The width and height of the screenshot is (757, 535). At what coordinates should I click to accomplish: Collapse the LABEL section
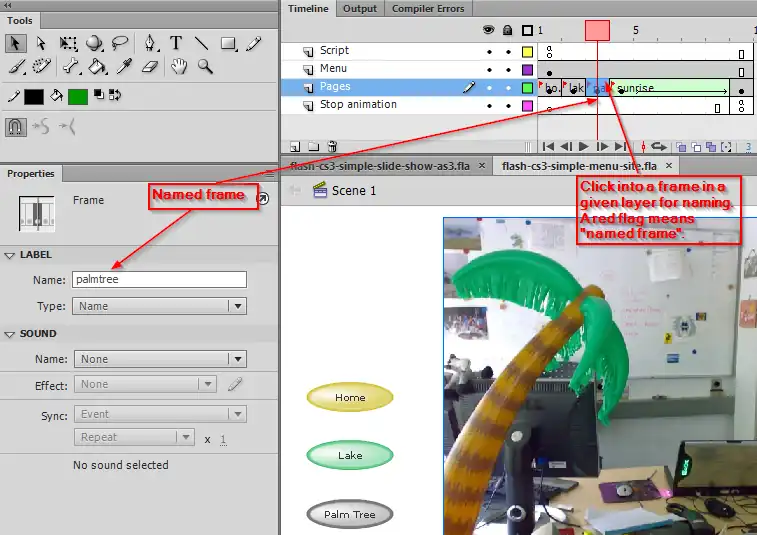[x=10, y=255]
